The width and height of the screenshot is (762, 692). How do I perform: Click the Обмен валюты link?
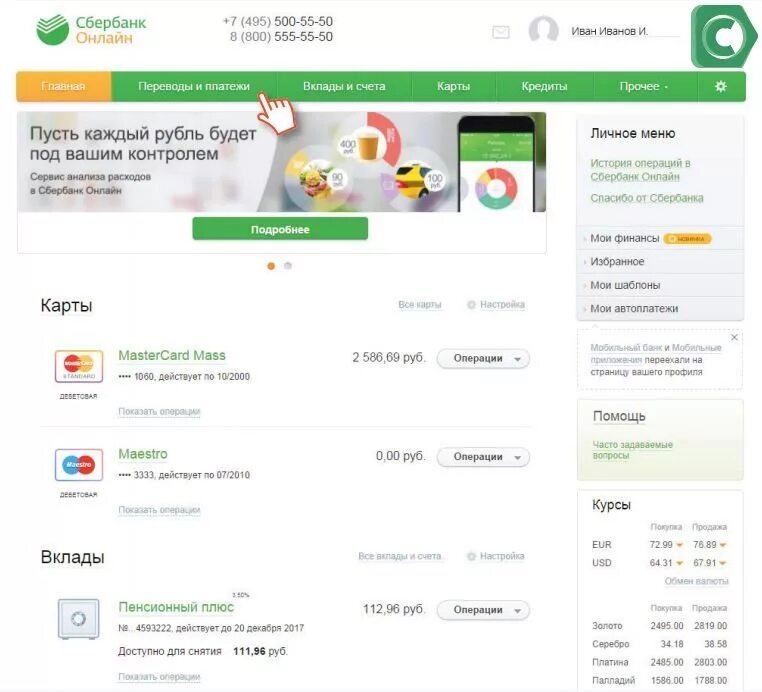pyautogui.click(x=696, y=581)
